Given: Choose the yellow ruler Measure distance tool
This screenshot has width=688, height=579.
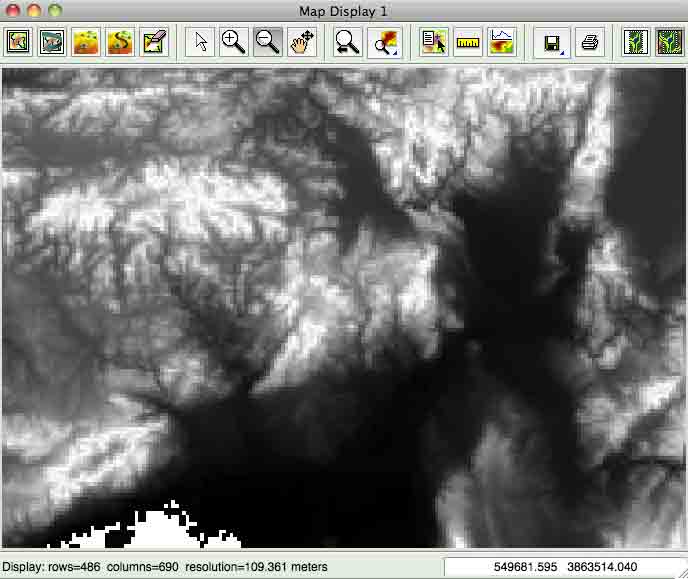Looking at the screenshot, I should [x=468, y=42].
